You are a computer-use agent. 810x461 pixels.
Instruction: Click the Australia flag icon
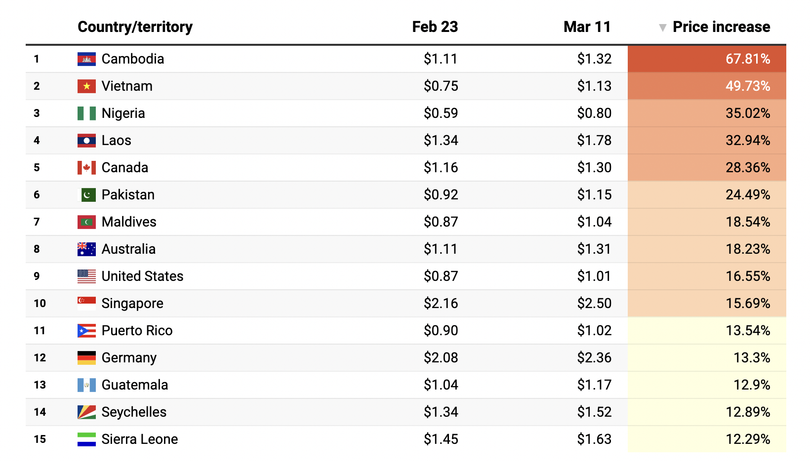pyautogui.click(x=86, y=249)
